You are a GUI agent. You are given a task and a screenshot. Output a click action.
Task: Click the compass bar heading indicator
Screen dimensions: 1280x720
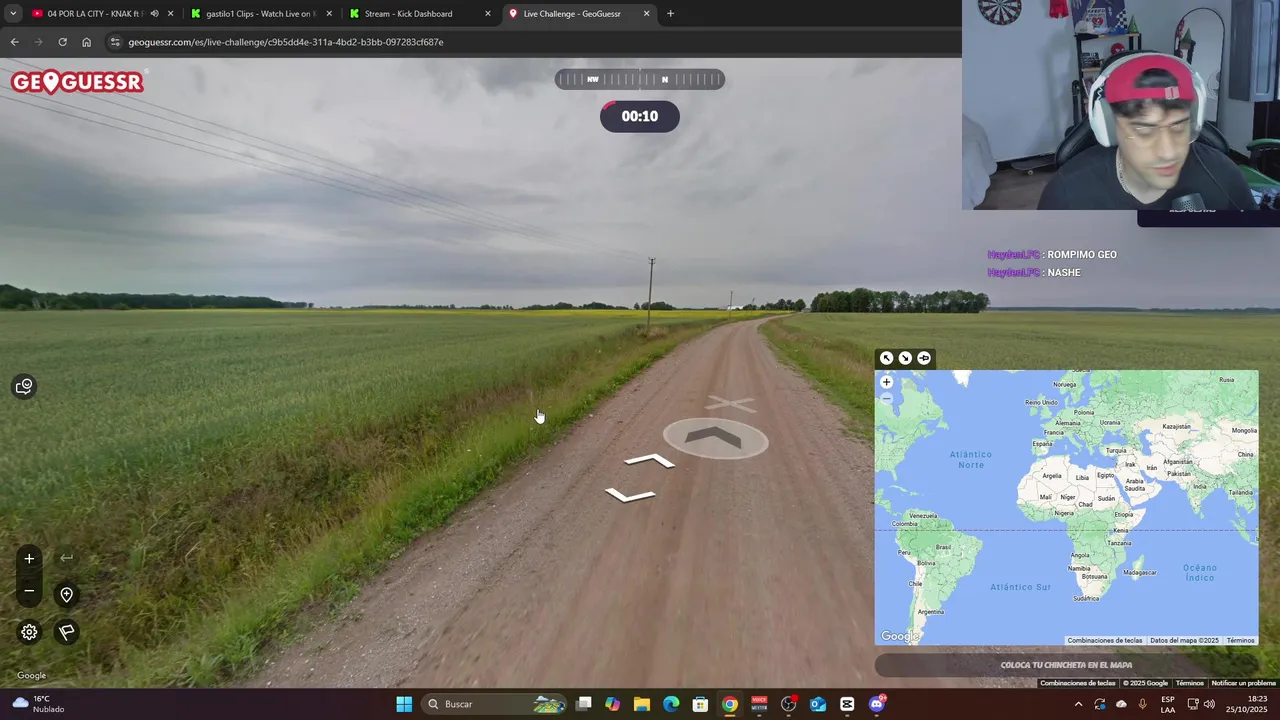(640, 79)
